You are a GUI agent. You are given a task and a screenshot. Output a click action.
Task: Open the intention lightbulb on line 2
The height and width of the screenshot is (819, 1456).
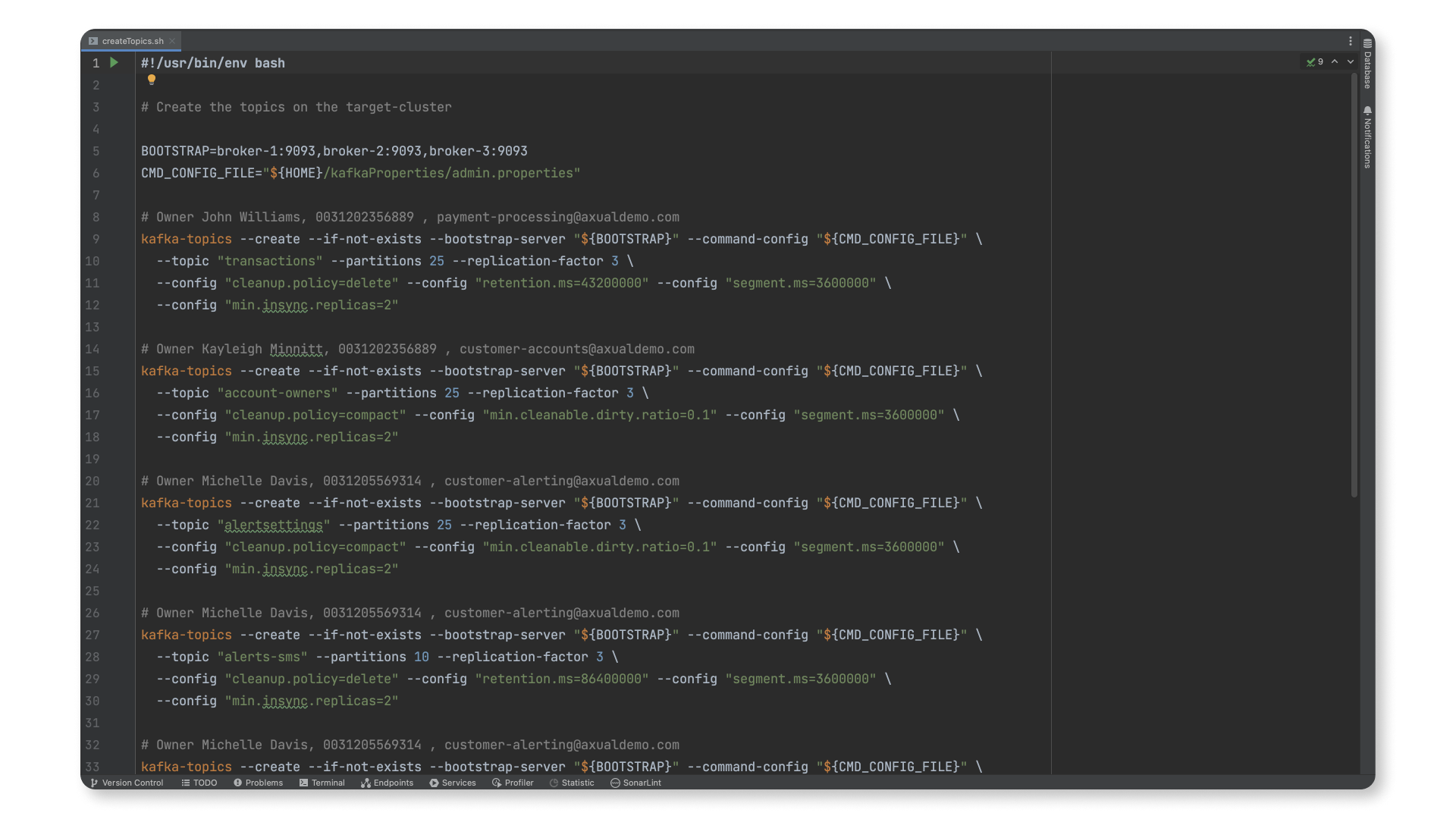tap(152, 80)
